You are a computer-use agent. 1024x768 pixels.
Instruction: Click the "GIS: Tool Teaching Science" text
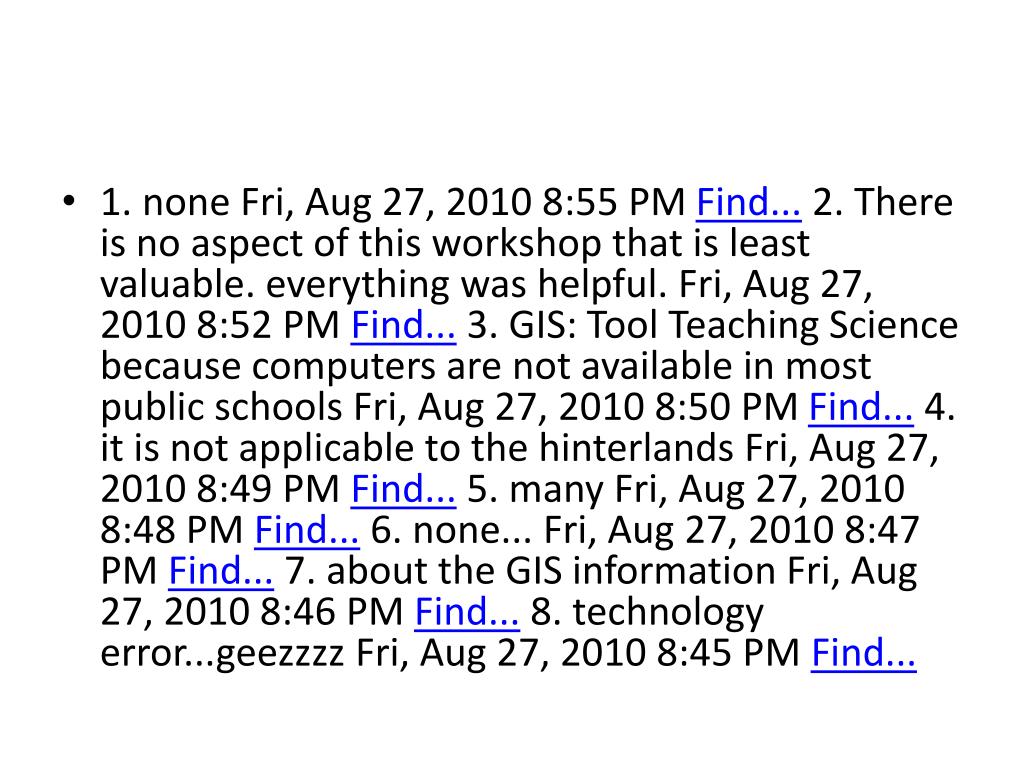point(733,326)
